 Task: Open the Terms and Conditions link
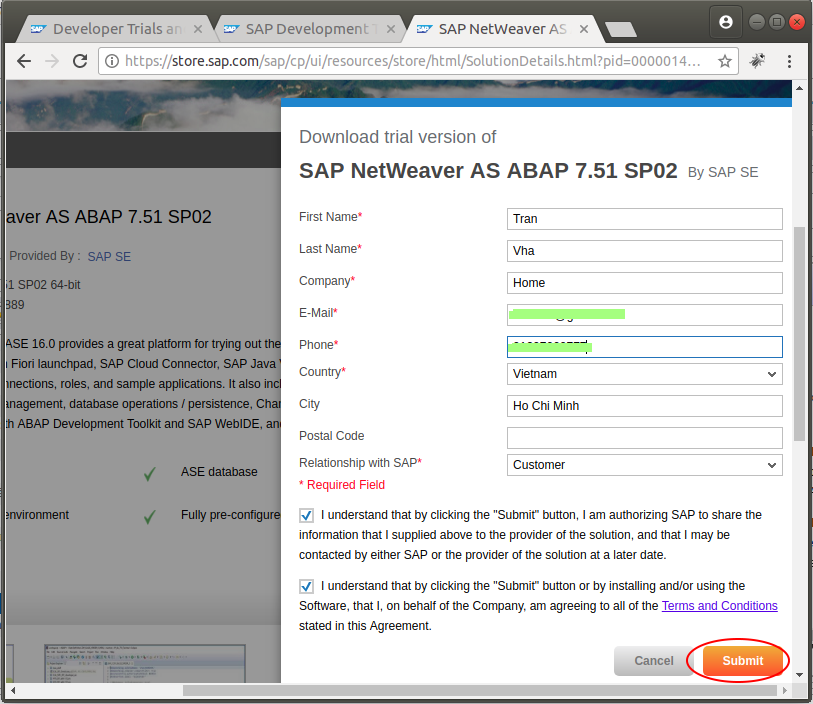click(719, 606)
